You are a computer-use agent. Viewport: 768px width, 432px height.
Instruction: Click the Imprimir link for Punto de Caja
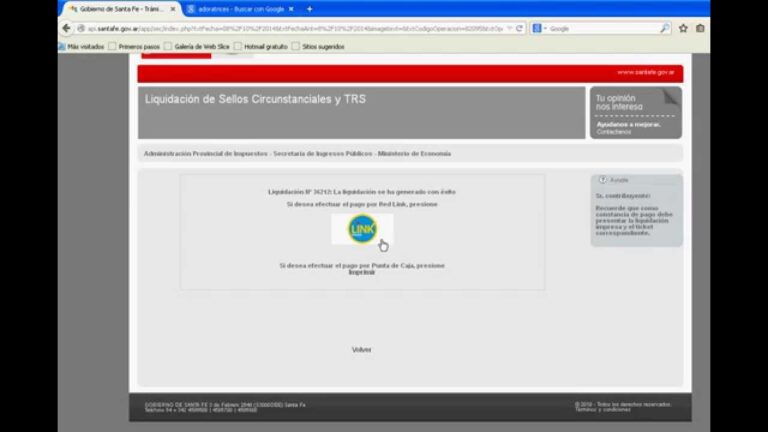(x=362, y=272)
